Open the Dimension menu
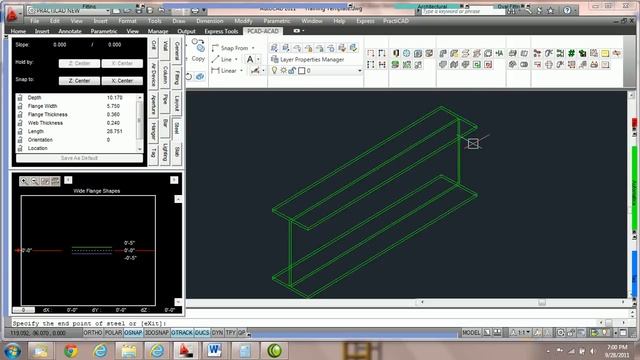The width and height of the screenshot is (640, 360). 210,21
